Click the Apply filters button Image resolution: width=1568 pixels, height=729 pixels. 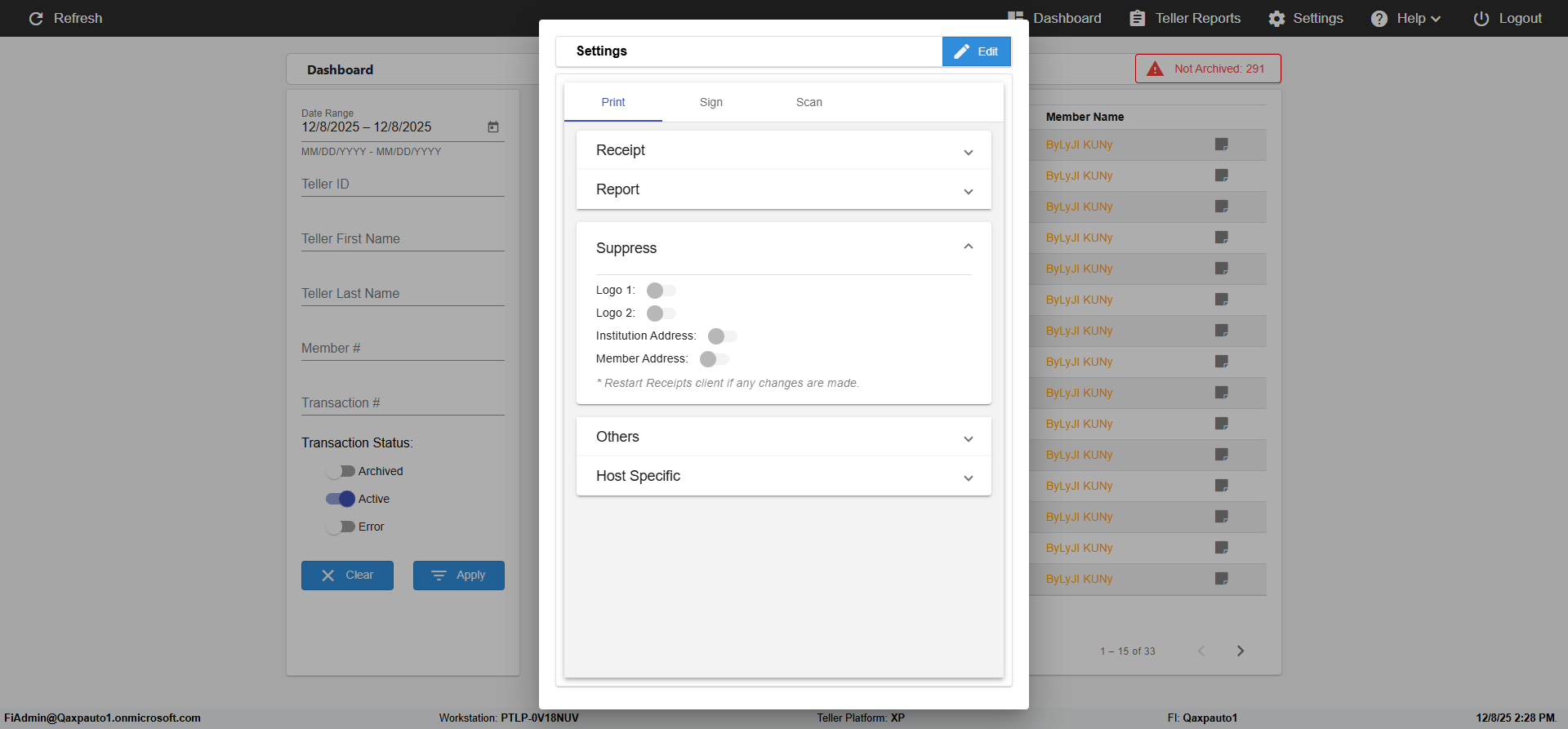click(459, 576)
